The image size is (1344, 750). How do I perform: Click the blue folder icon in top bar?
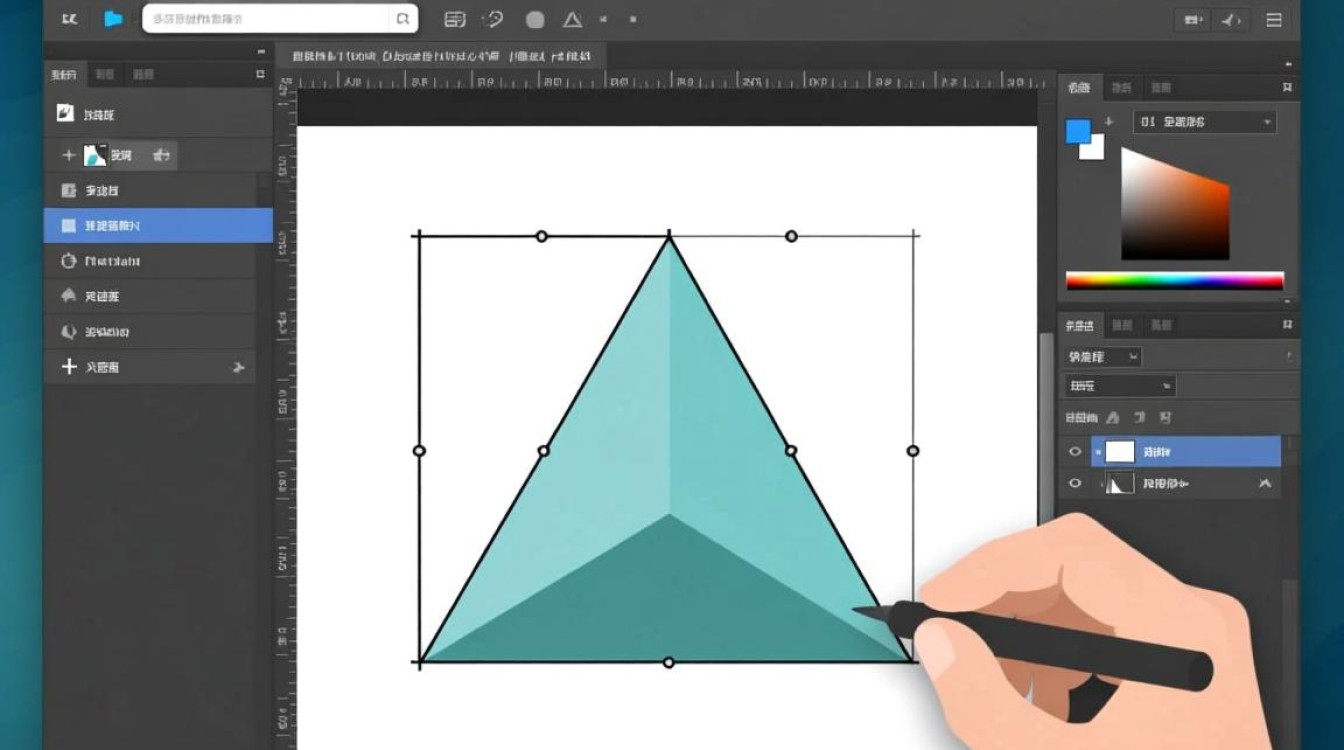[113, 19]
